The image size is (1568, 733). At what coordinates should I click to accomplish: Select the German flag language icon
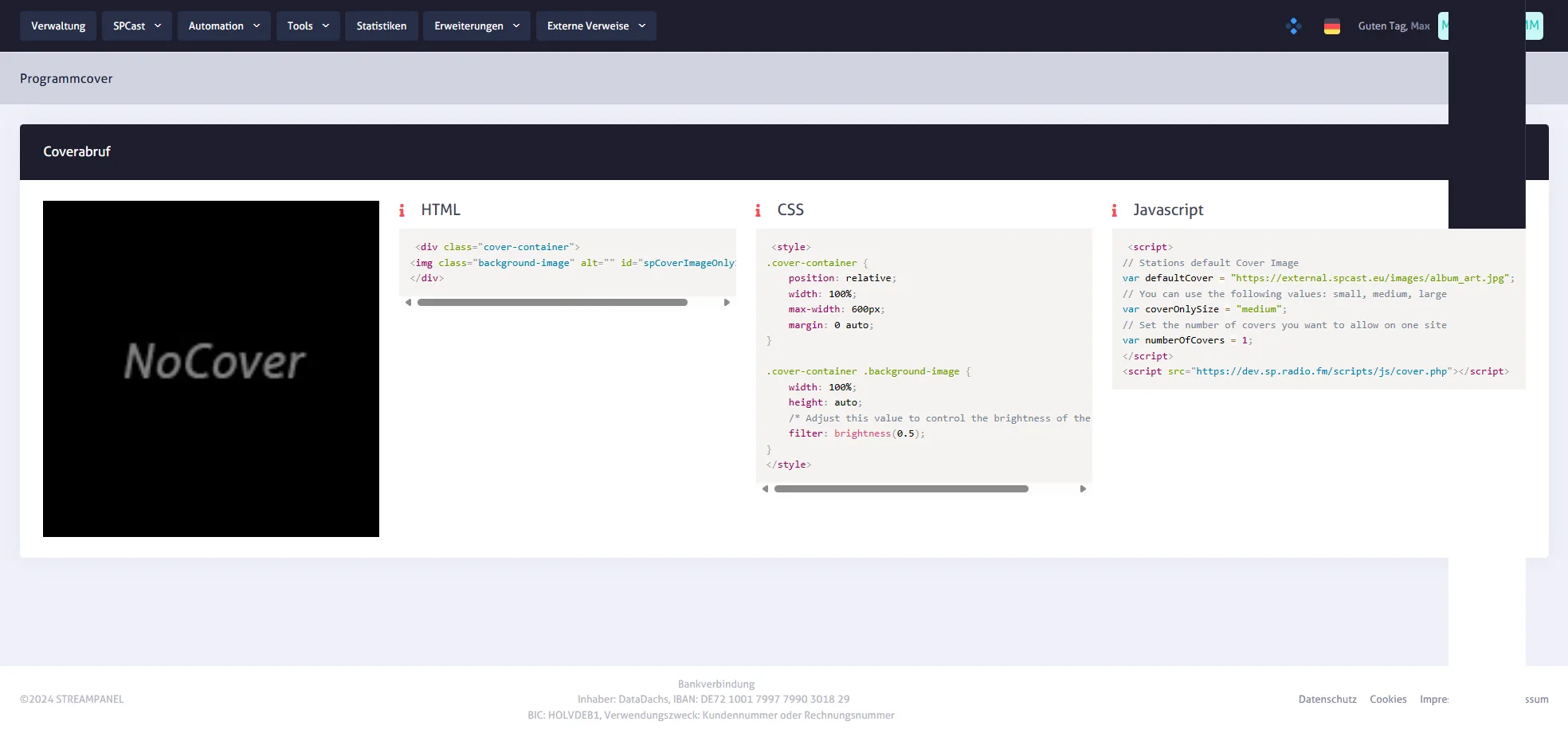(1332, 26)
